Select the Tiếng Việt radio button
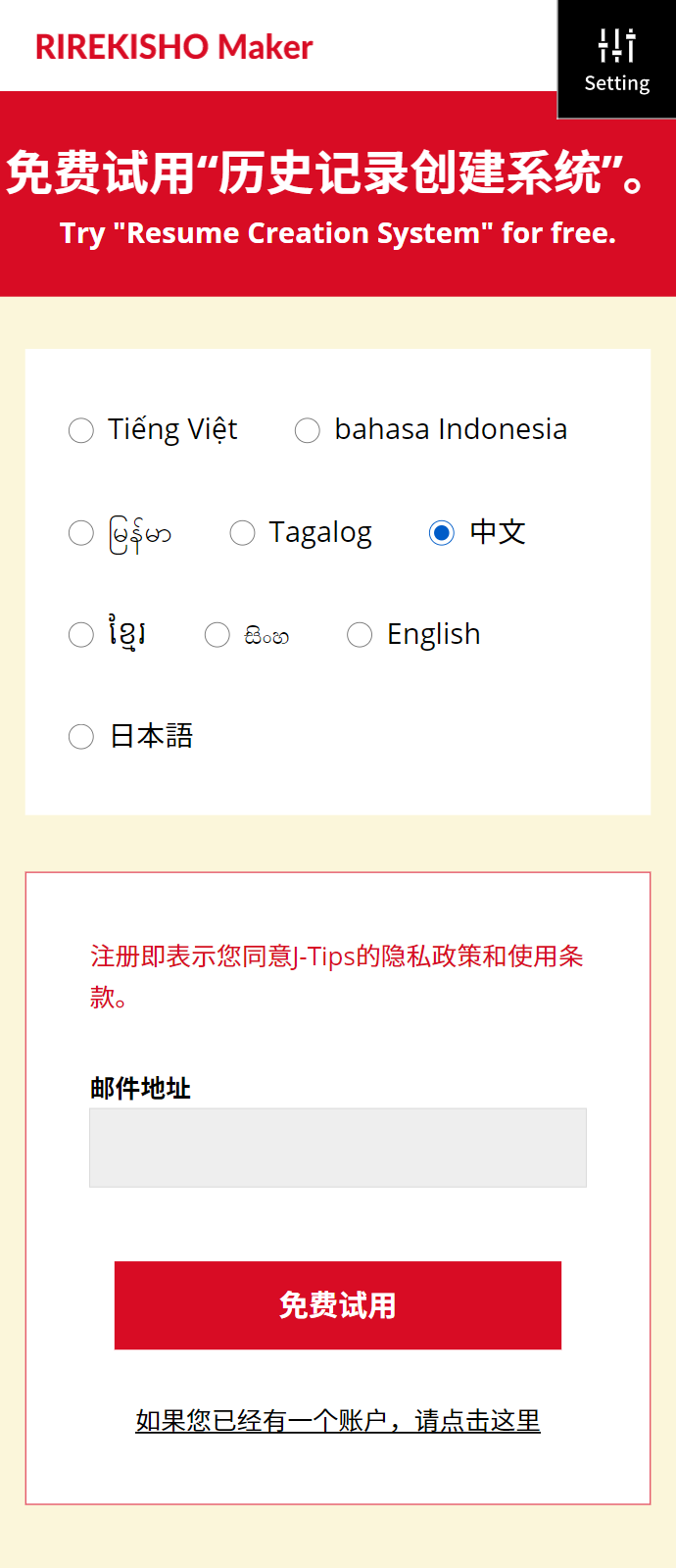The width and height of the screenshot is (676, 1568). pos(81,430)
